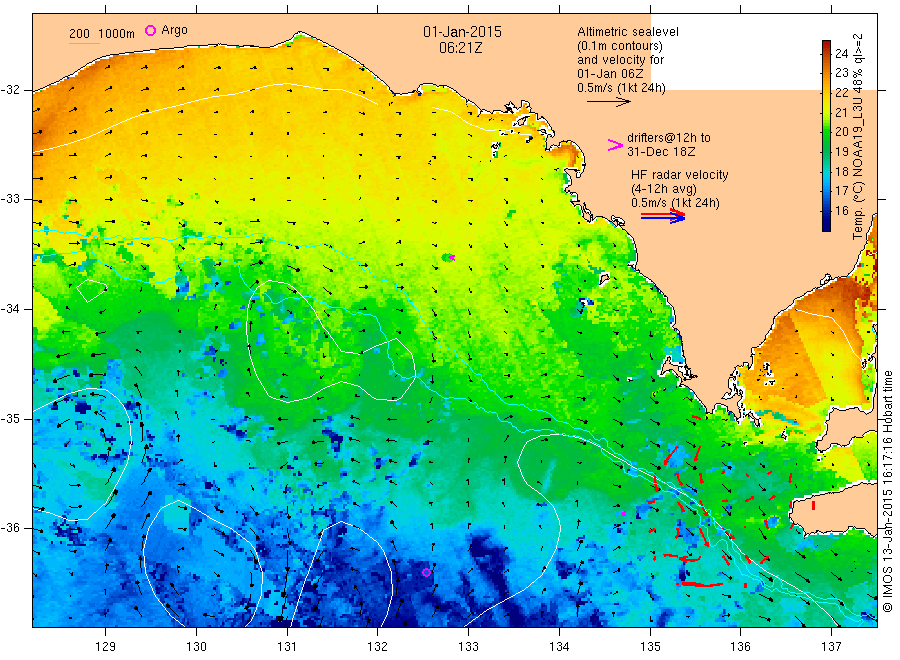Click the "129" longitude axis label
The width and height of the screenshot is (900, 660).
point(106,646)
